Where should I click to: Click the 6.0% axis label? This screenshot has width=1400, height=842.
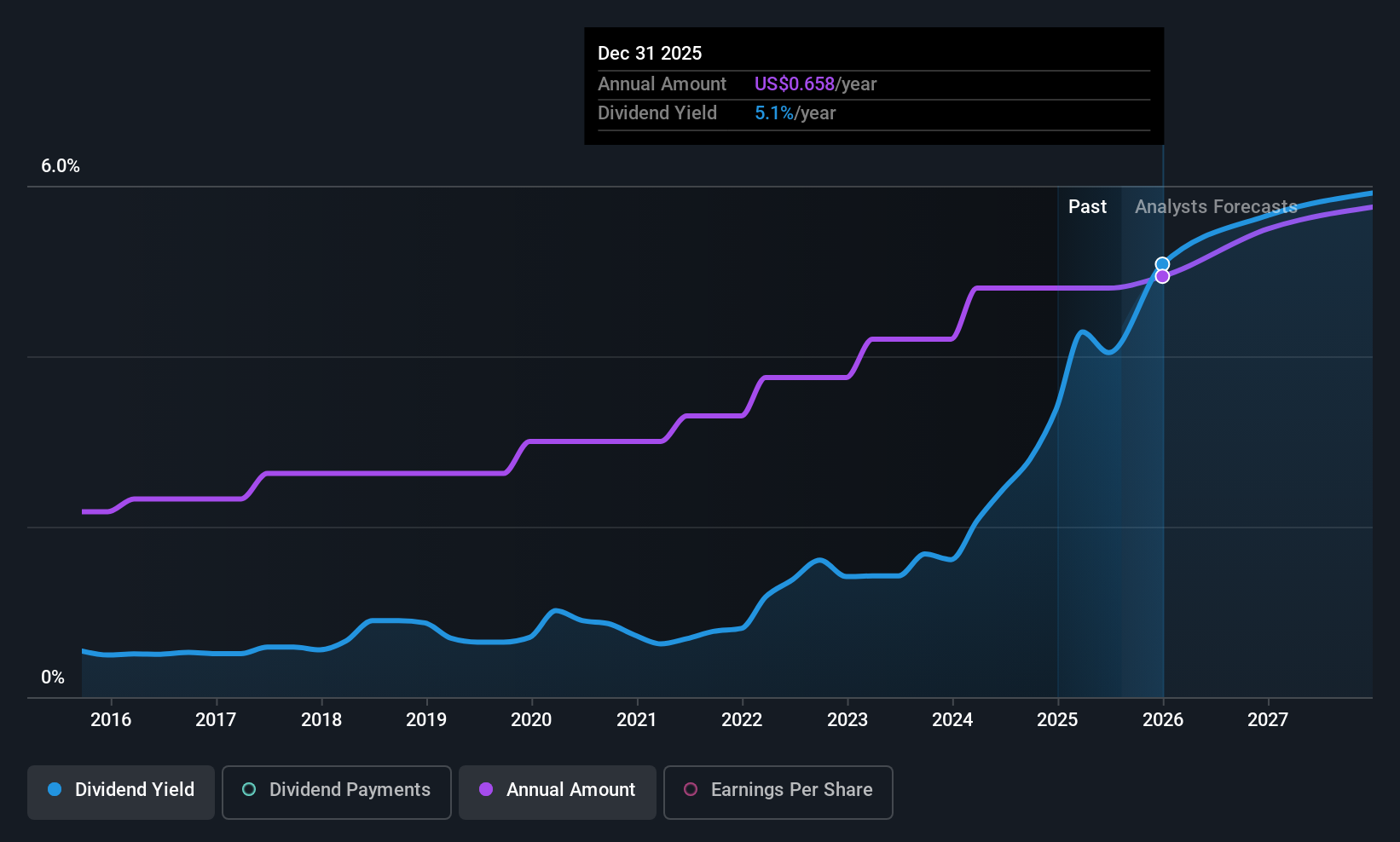[x=61, y=166]
